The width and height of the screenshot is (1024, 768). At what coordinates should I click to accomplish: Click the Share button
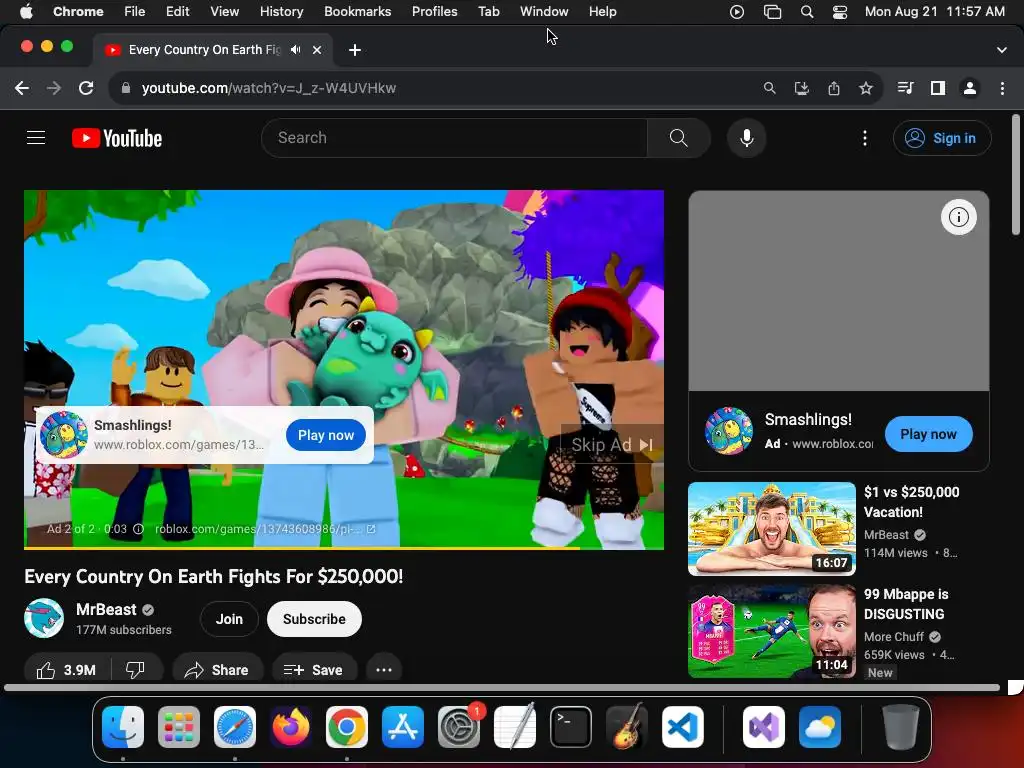[217, 670]
